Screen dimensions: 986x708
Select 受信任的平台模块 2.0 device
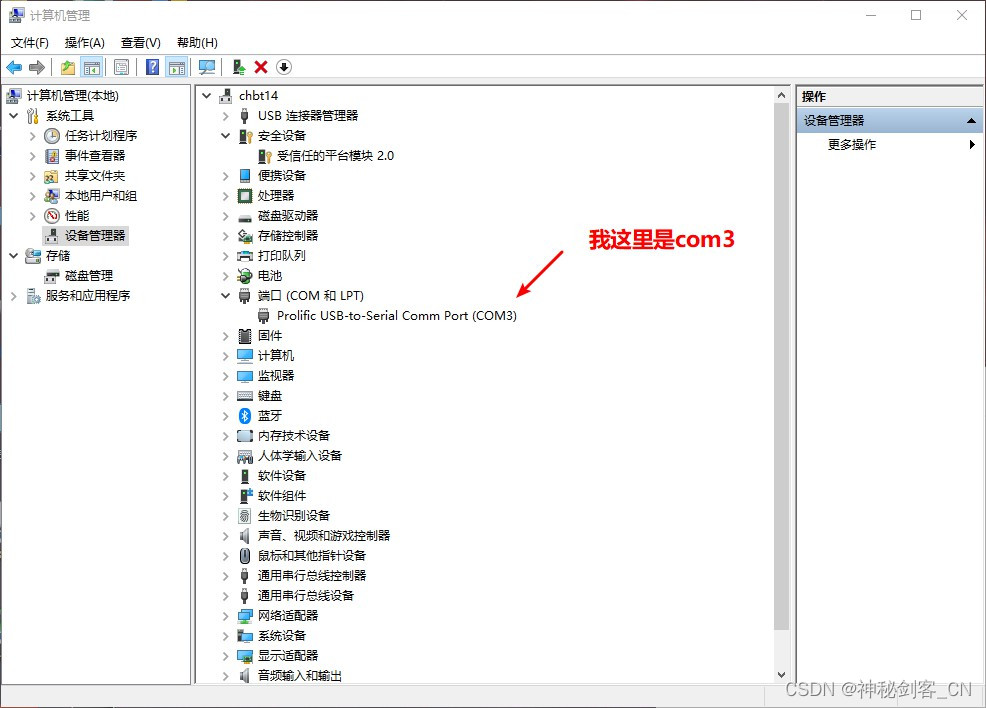(x=335, y=156)
